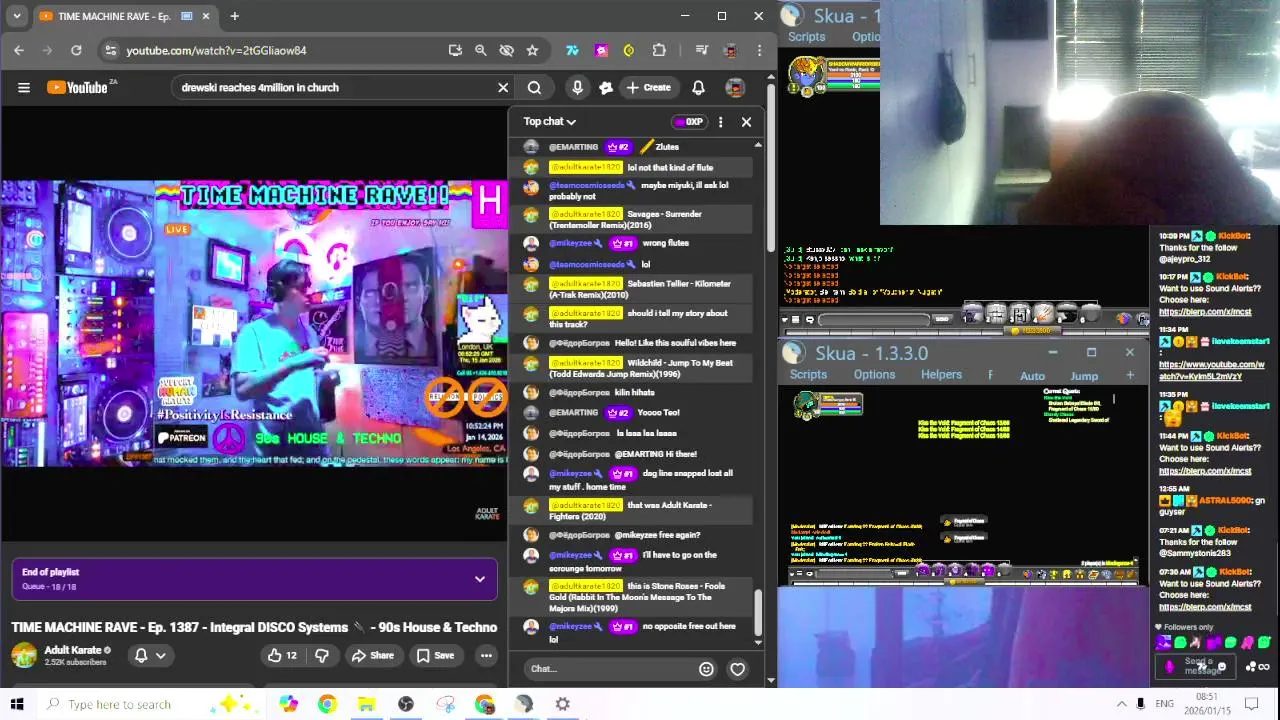This screenshot has height=720, width=1280.
Task: Open Options menu in lower Skua window
Action: coord(874,375)
